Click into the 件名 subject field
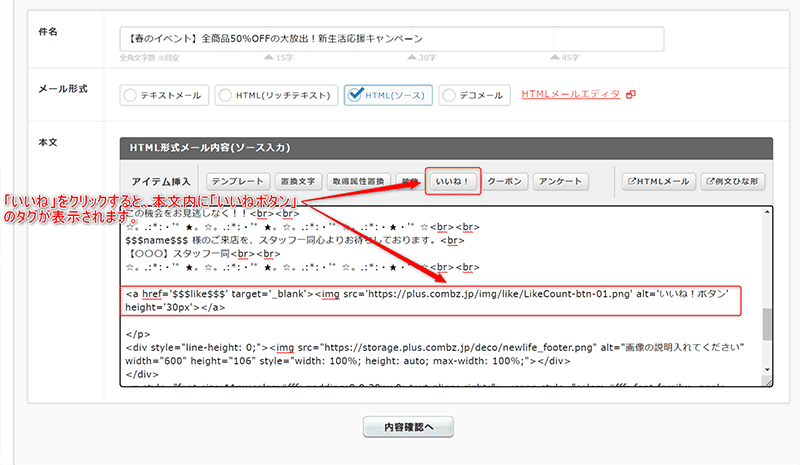This screenshot has width=800, height=465. [x=390, y=38]
